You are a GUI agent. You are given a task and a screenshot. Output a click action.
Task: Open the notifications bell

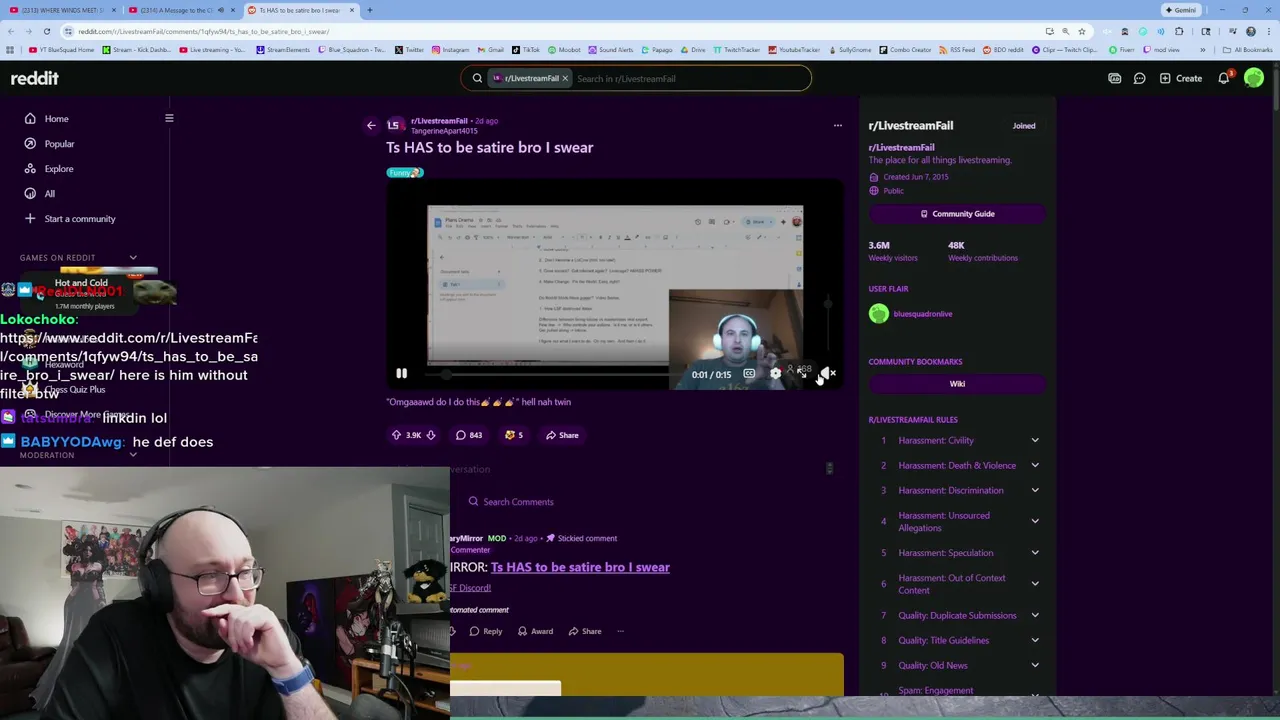click(x=1224, y=78)
